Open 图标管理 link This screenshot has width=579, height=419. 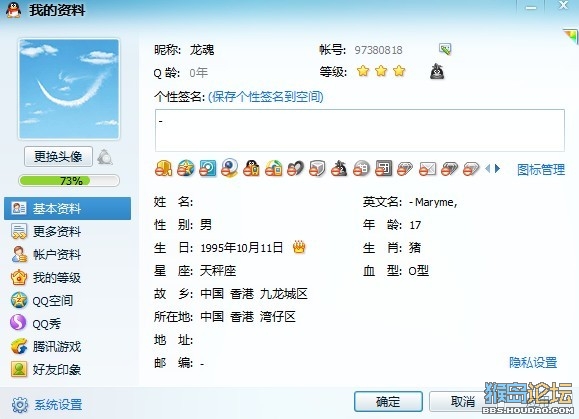(x=541, y=169)
